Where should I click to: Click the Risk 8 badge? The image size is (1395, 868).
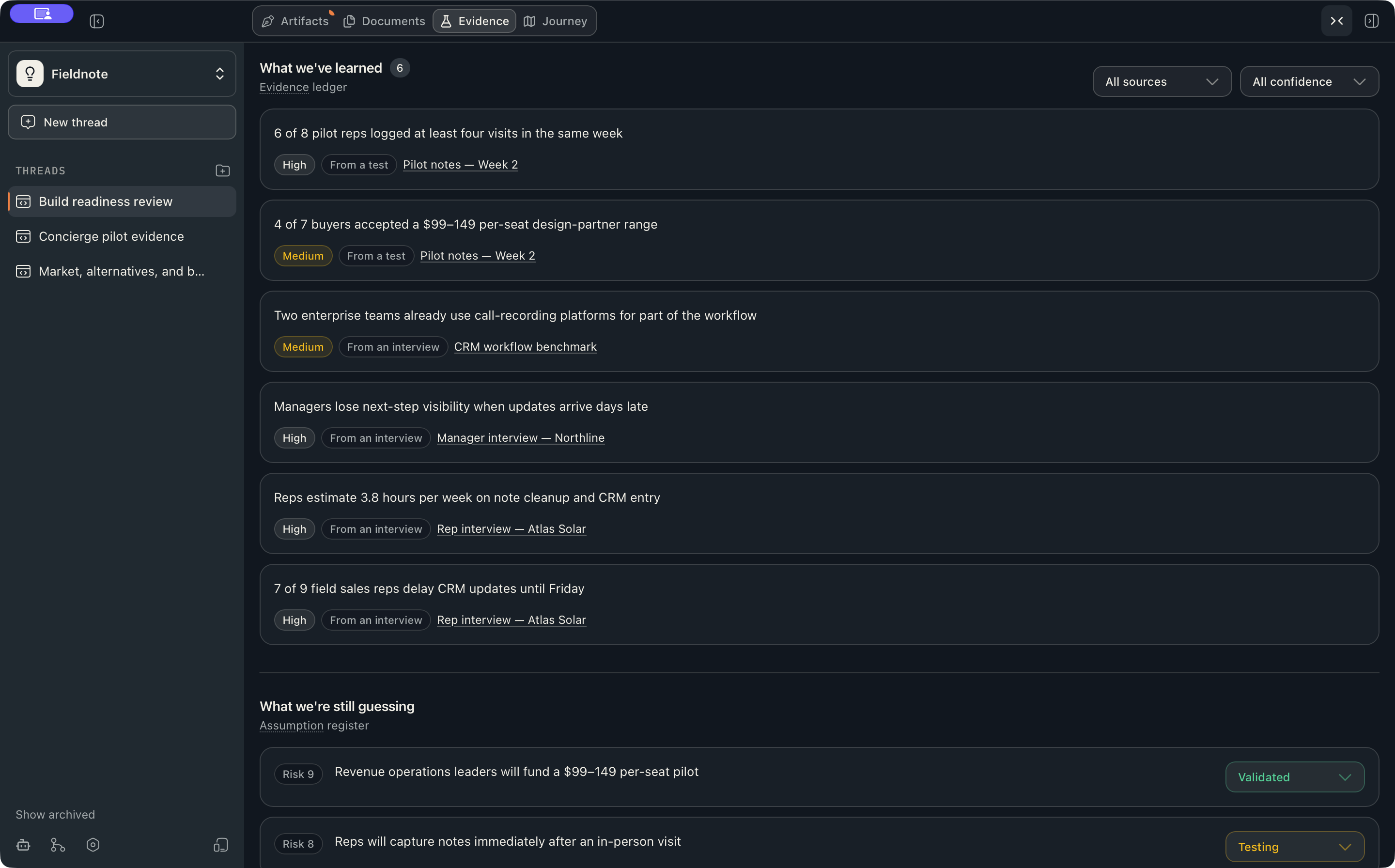(x=298, y=844)
